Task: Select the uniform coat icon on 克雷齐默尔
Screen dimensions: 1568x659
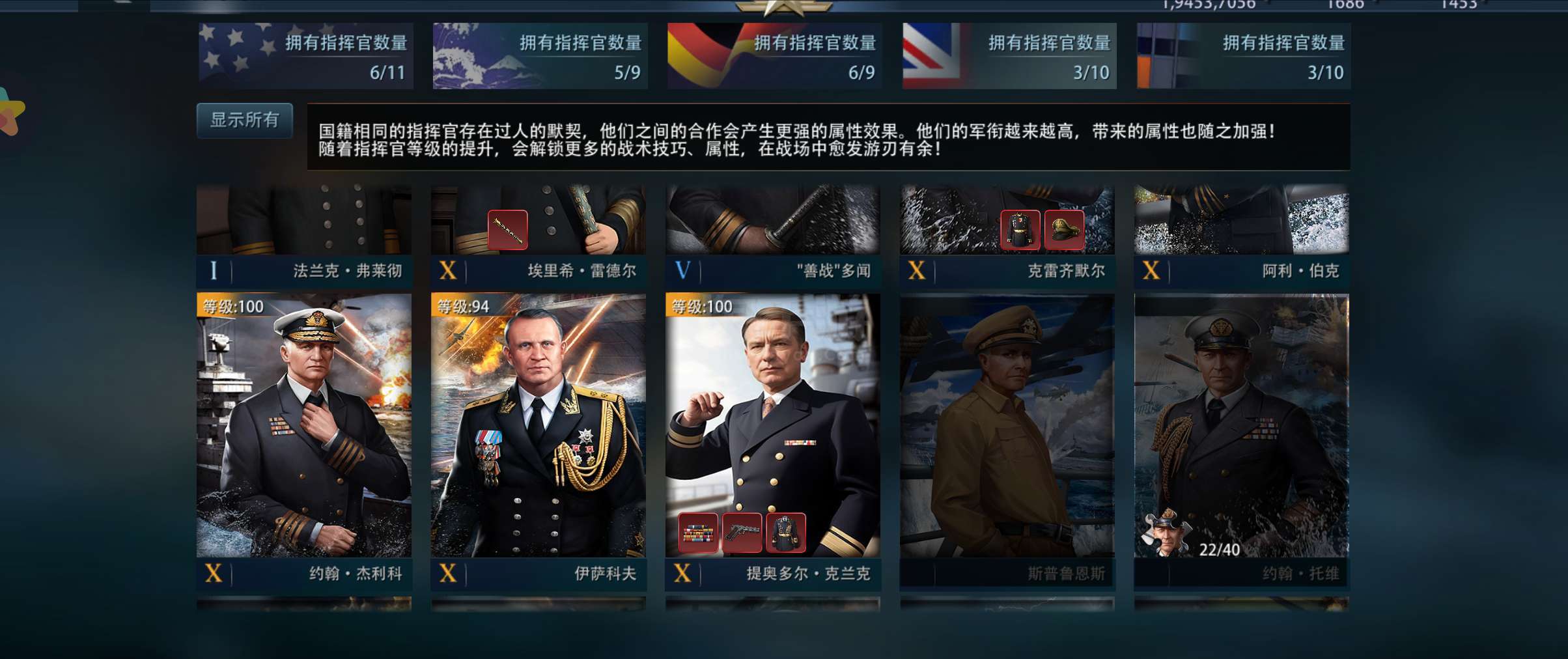Action: [x=1020, y=230]
